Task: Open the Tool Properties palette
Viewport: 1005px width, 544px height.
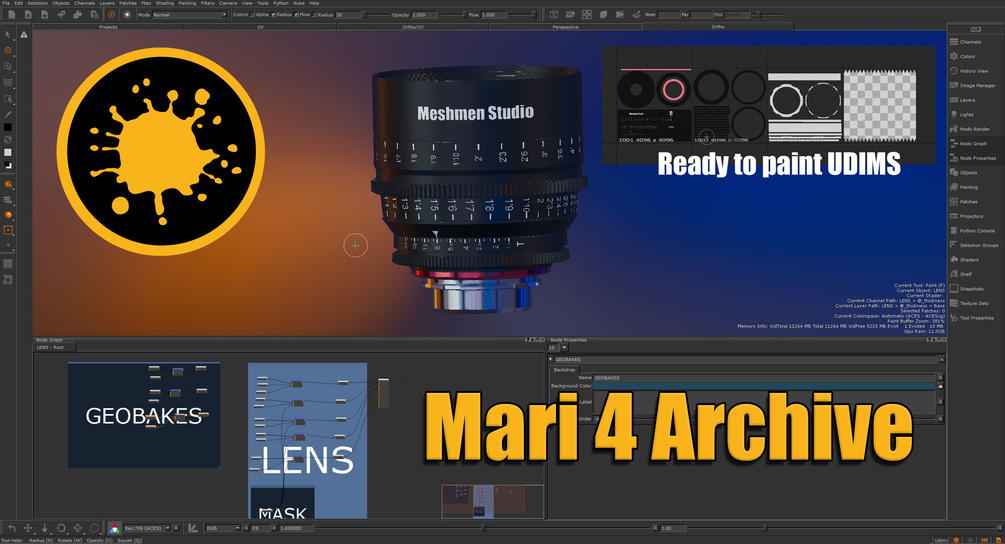Action: pyautogui.click(x=972, y=318)
